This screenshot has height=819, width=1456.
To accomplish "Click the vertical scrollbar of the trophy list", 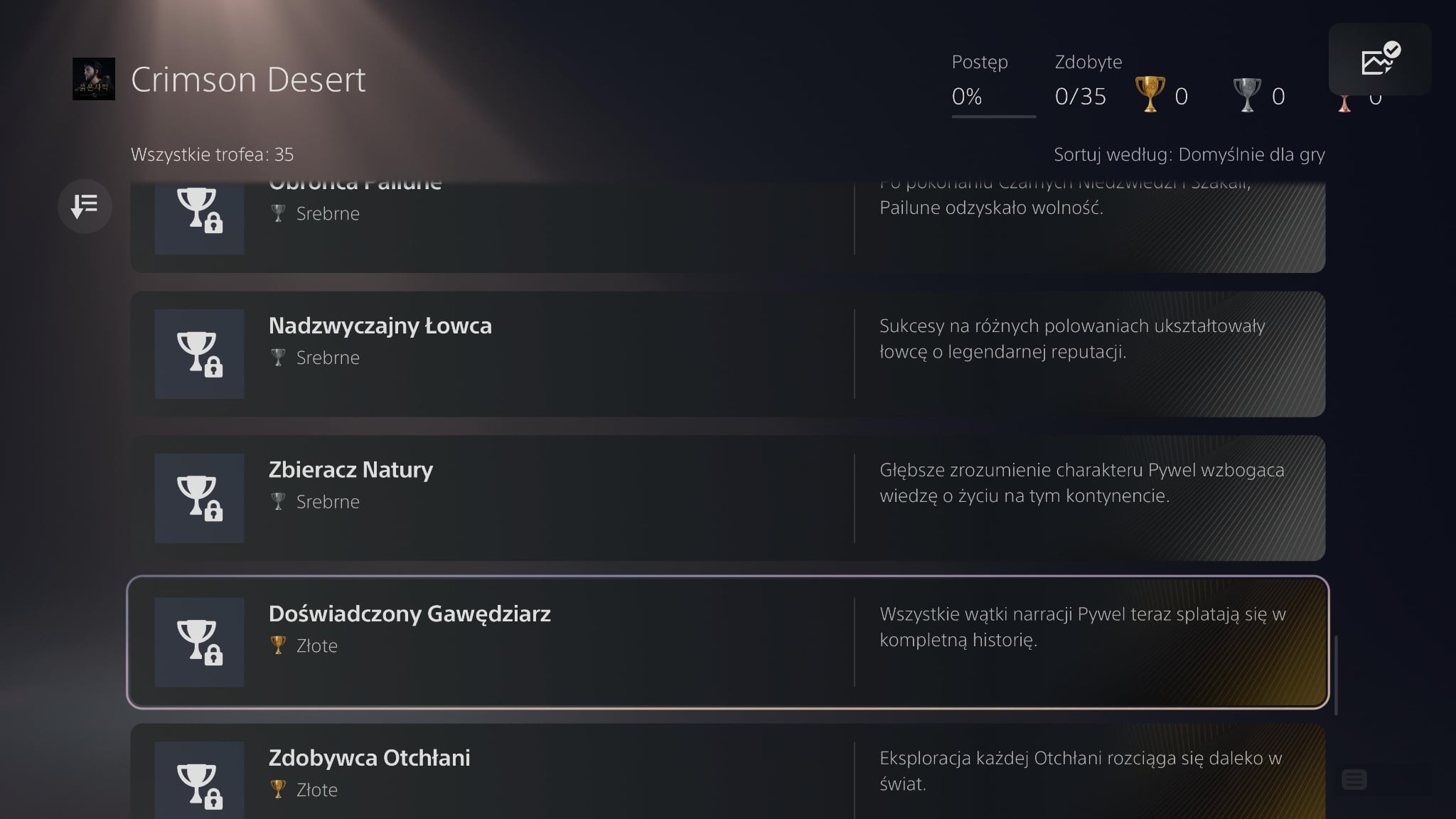I will pos(1337,675).
